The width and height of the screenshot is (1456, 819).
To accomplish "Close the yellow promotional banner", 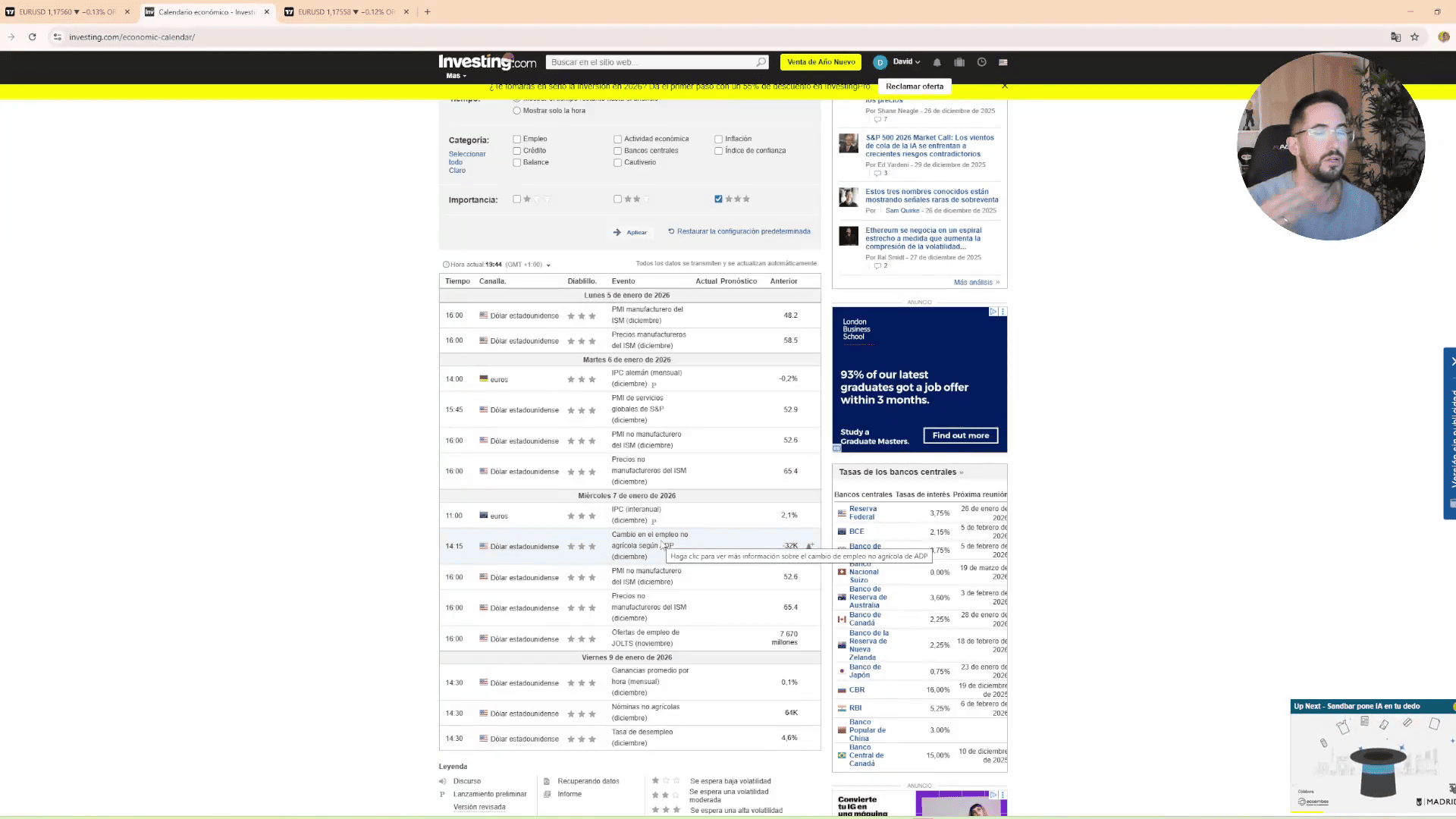I will (x=1005, y=86).
